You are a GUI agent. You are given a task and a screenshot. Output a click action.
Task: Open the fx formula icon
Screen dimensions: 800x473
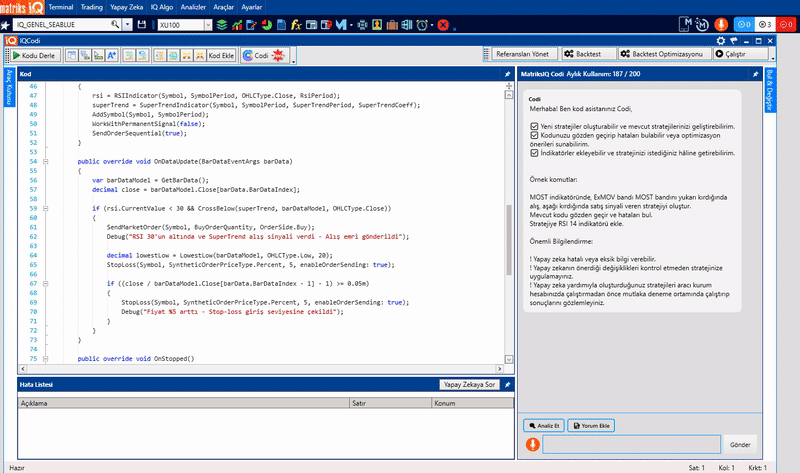[296, 24]
